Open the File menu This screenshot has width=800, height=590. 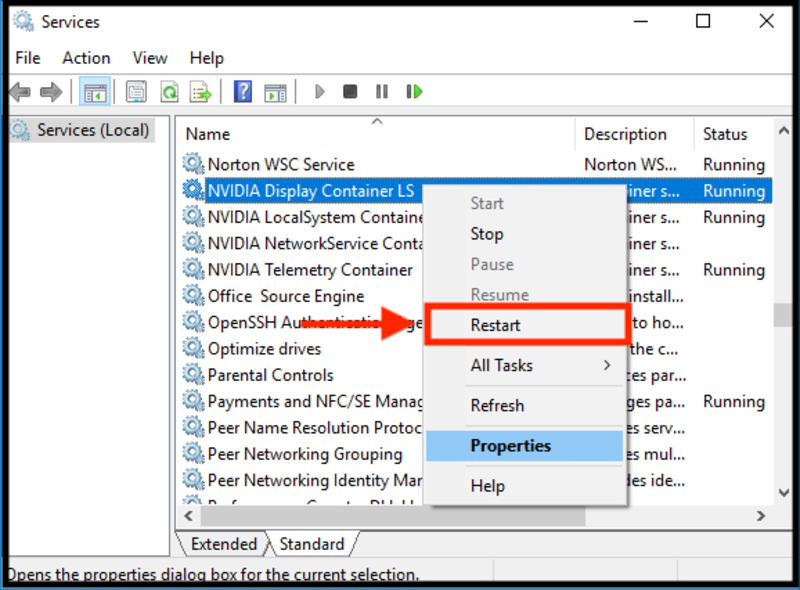[x=28, y=58]
